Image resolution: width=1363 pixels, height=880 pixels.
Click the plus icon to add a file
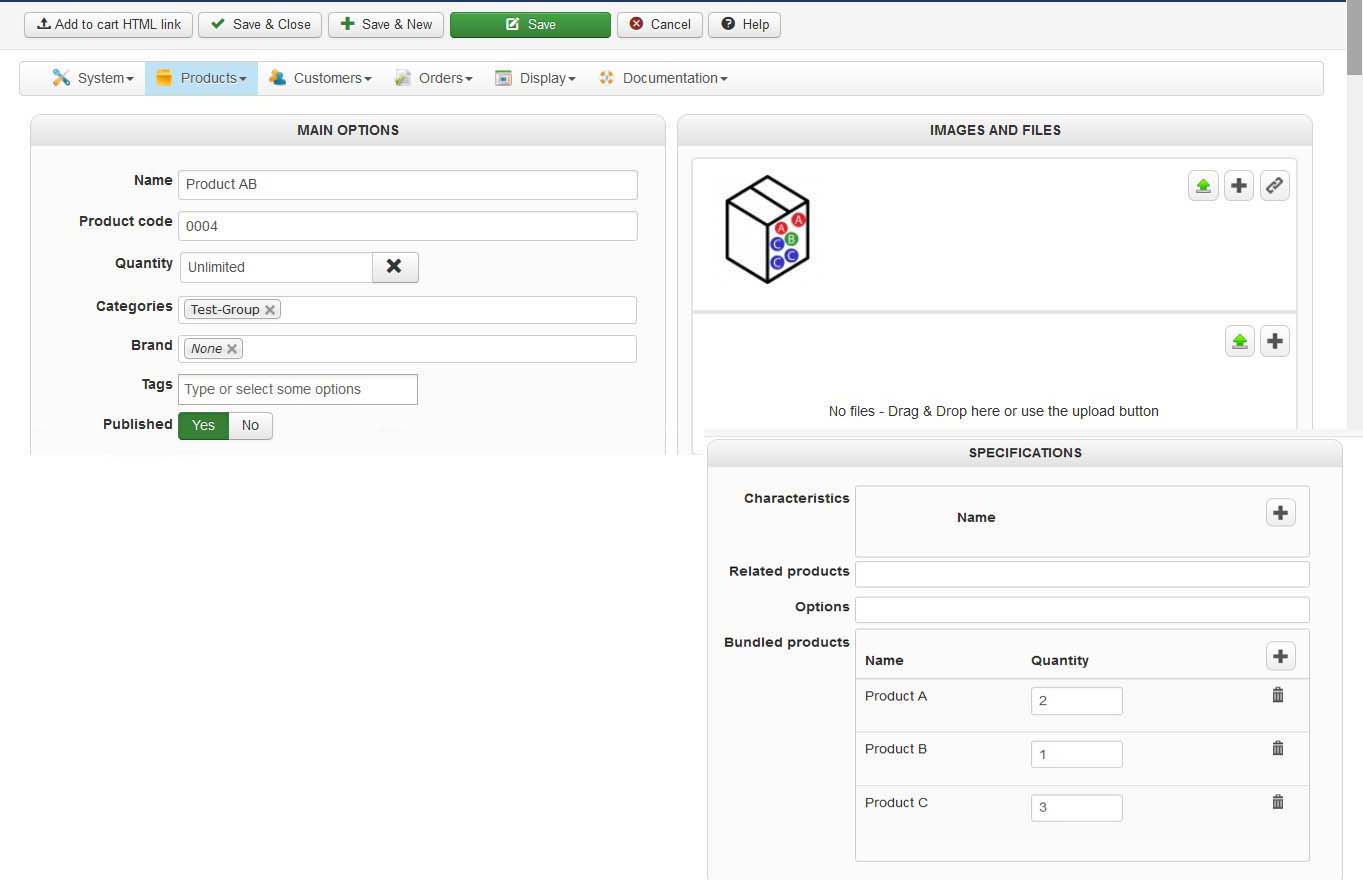point(1275,342)
